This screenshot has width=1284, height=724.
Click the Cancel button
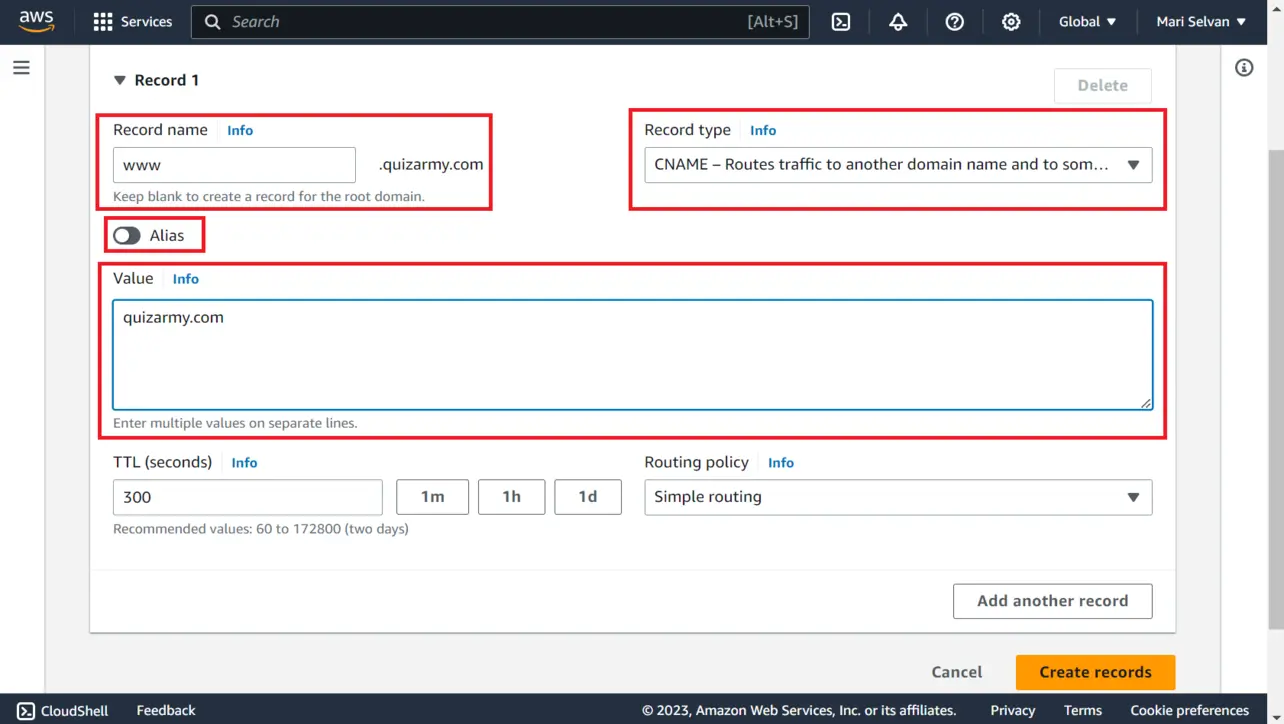[957, 672]
